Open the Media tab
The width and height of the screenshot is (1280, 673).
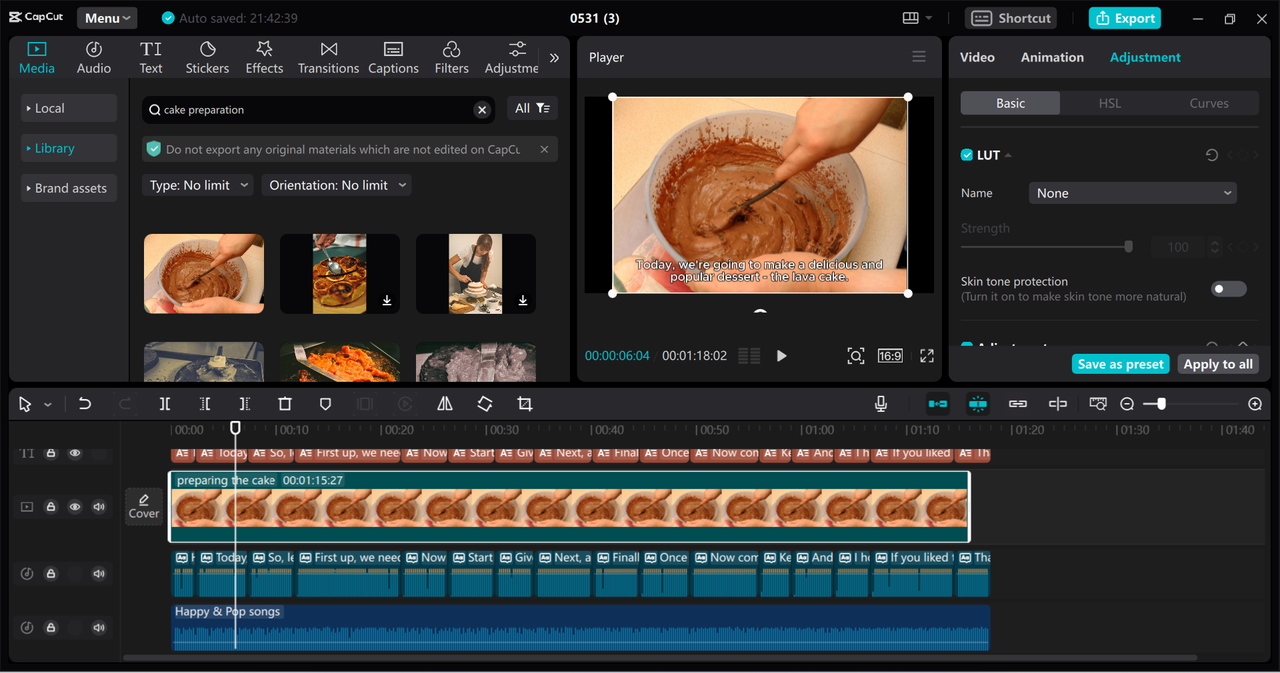(37, 58)
